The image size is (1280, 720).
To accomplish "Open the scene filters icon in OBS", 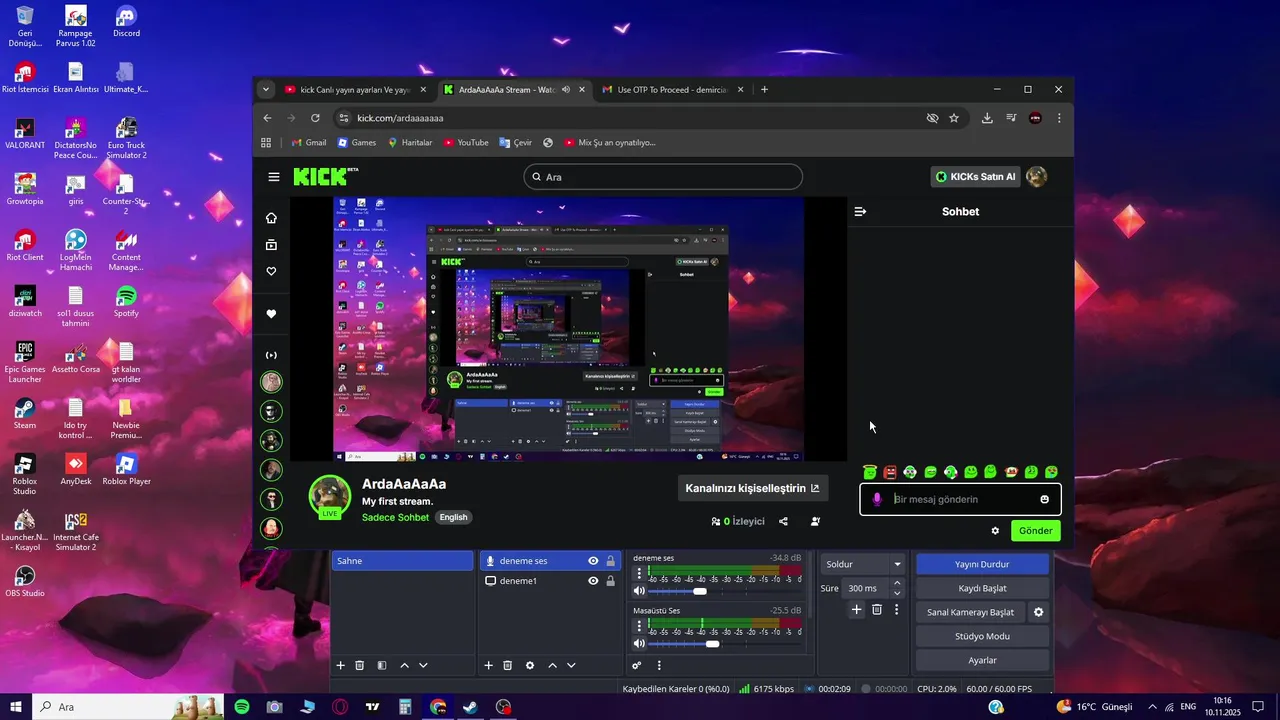I will click(x=382, y=666).
